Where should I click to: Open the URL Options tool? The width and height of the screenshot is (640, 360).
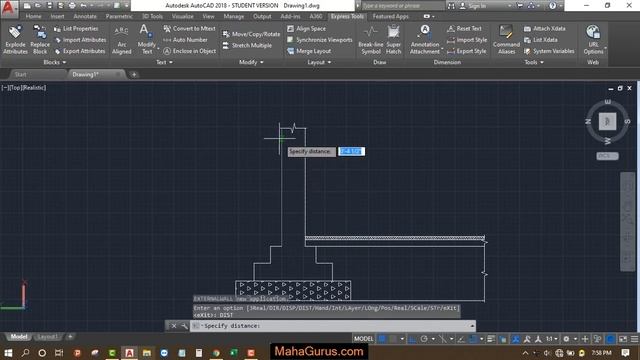[593, 40]
